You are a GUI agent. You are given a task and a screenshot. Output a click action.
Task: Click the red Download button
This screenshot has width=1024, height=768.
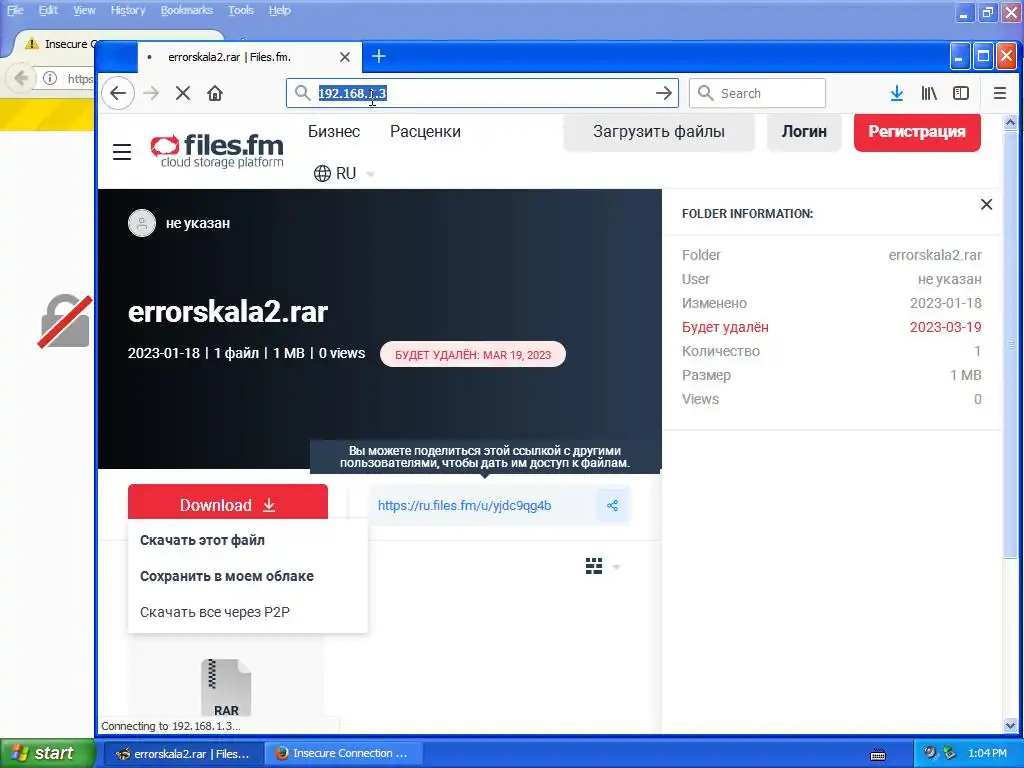tap(228, 503)
